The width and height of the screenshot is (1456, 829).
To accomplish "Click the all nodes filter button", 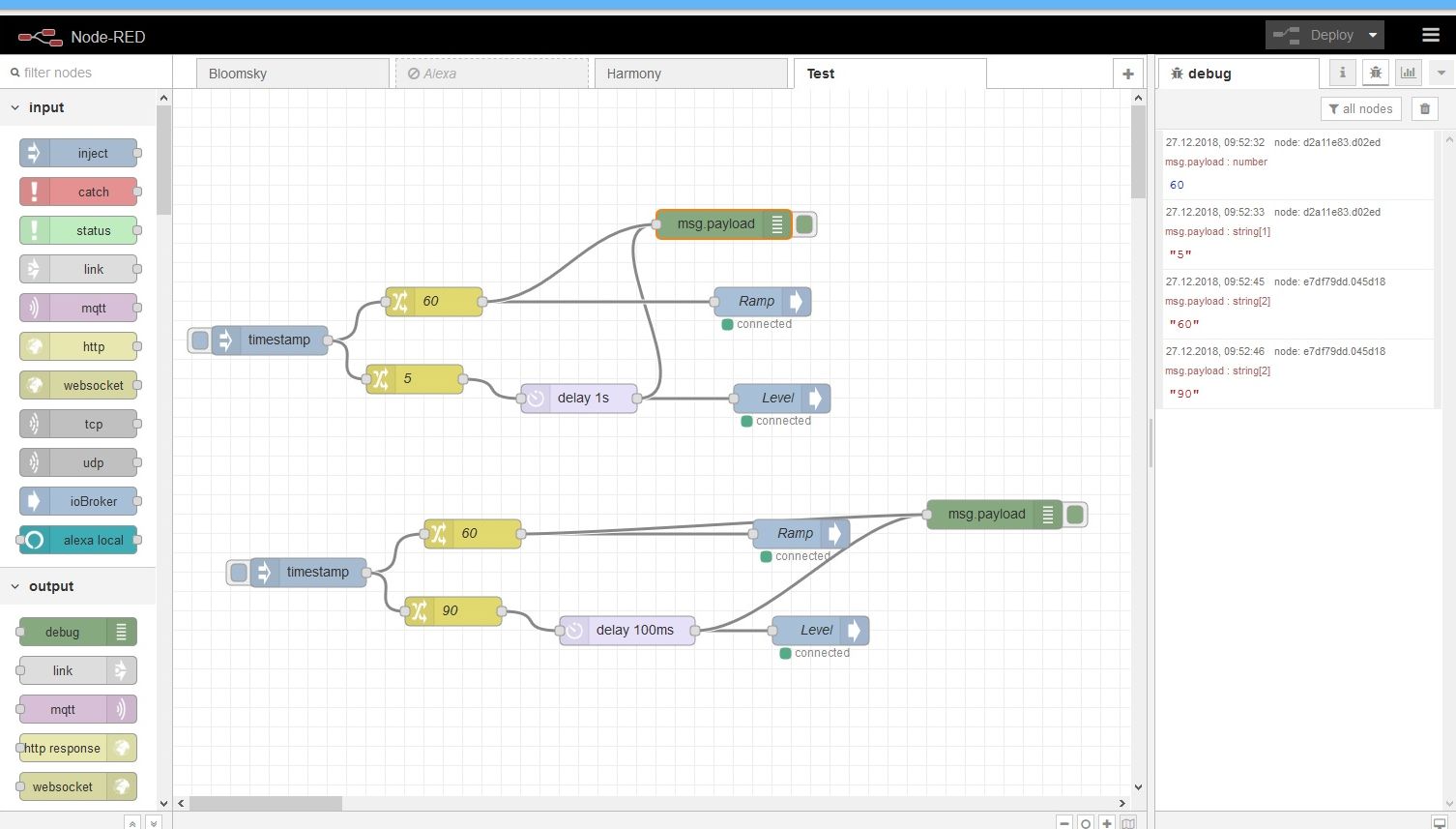I will [x=1360, y=109].
